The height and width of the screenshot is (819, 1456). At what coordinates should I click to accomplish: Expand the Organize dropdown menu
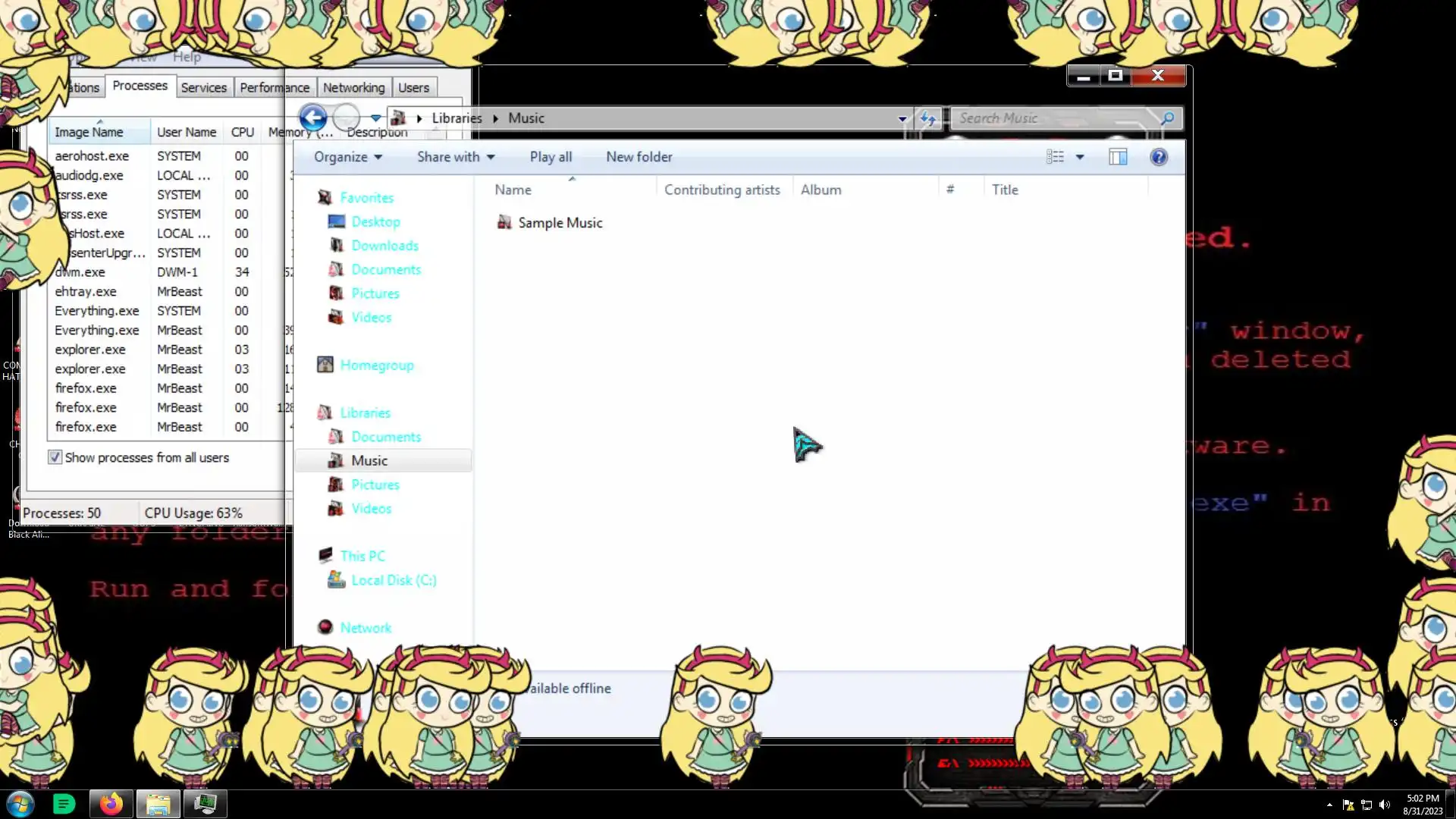347,157
